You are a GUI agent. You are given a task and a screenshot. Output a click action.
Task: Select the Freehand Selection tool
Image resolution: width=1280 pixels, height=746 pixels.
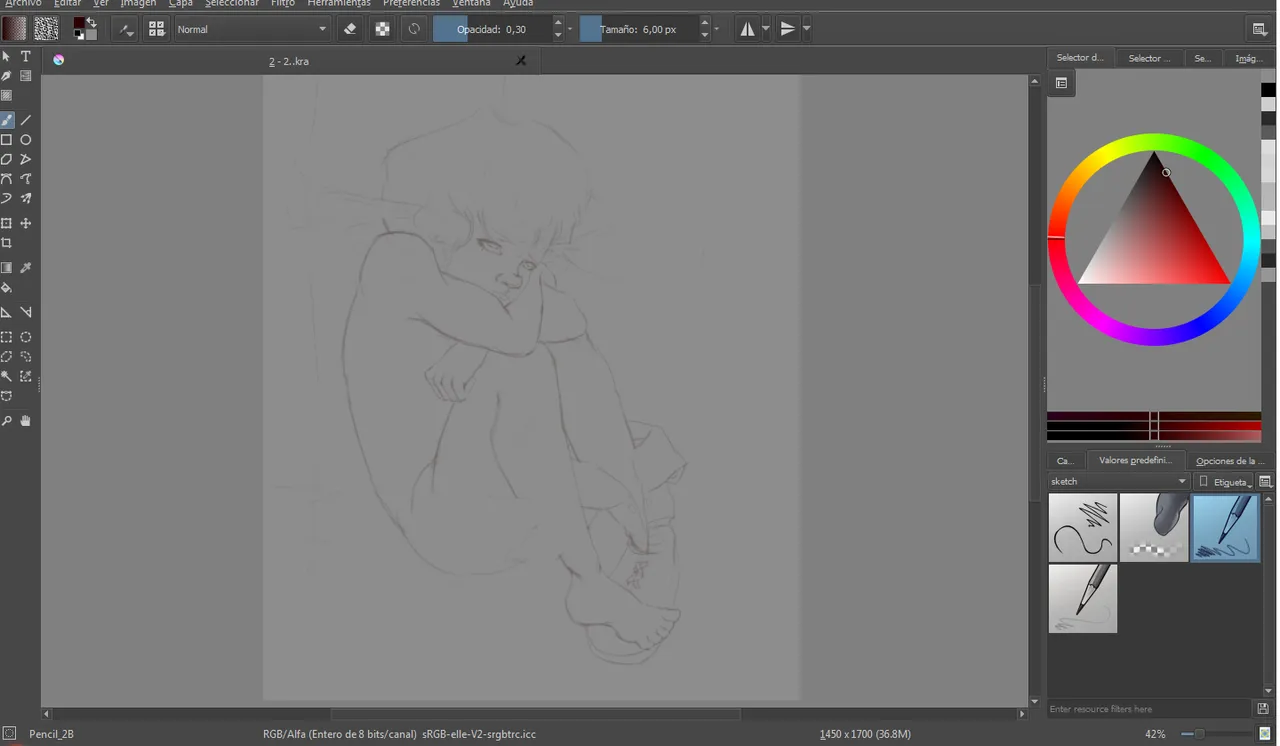click(26, 357)
